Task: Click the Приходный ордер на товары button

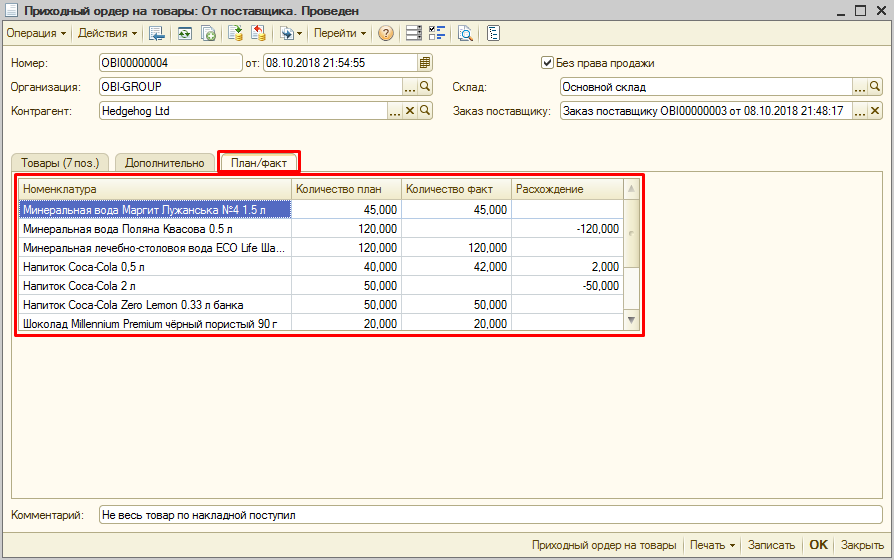Action: coord(604,545)
